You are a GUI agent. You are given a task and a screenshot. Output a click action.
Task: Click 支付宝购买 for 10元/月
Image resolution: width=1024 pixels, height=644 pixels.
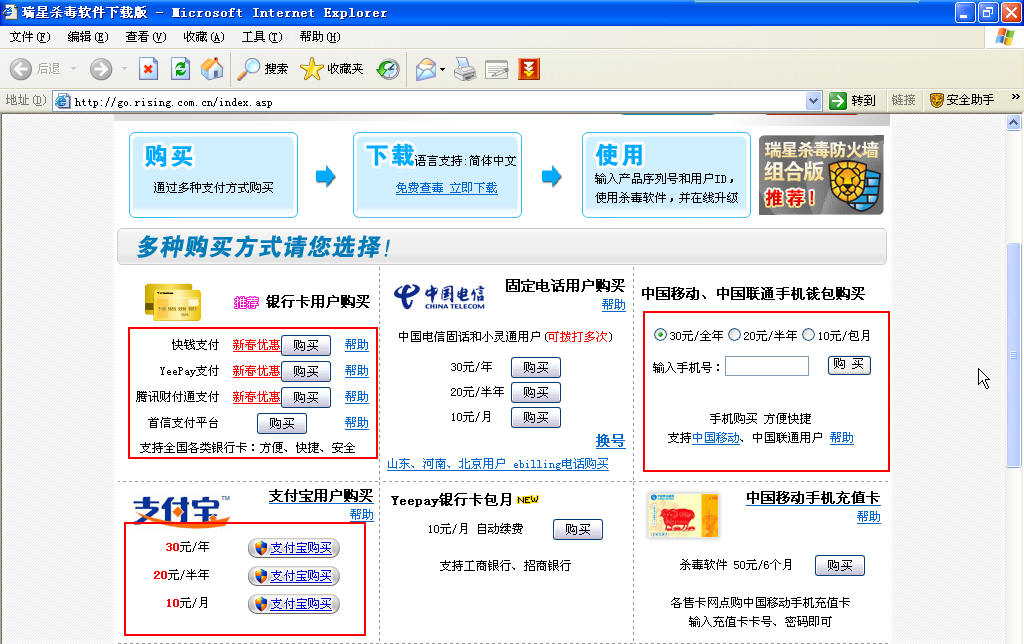click(294, 604)
